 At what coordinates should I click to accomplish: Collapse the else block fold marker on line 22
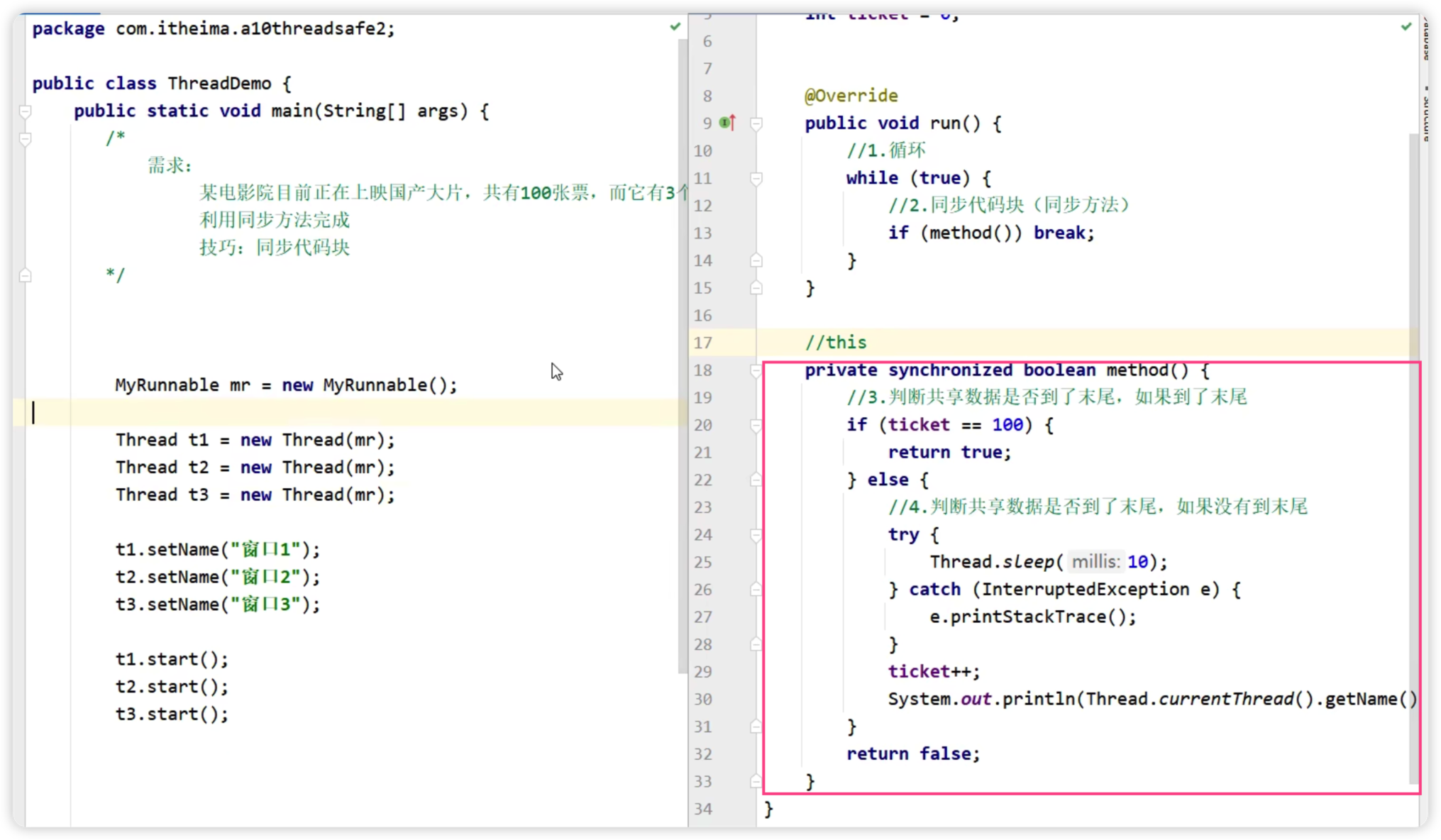click(756, 480)
